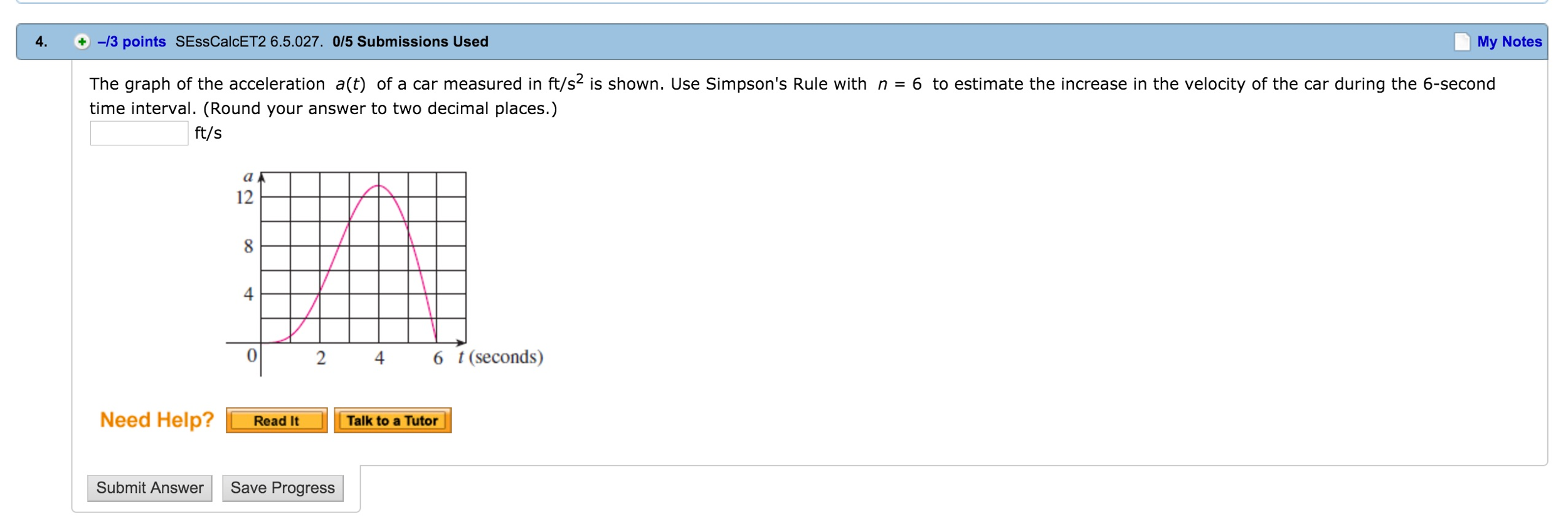Expand the green plus icon beside points
Image resolution: width=1568 pixels, height=530 pixels.
click(82, 42)
